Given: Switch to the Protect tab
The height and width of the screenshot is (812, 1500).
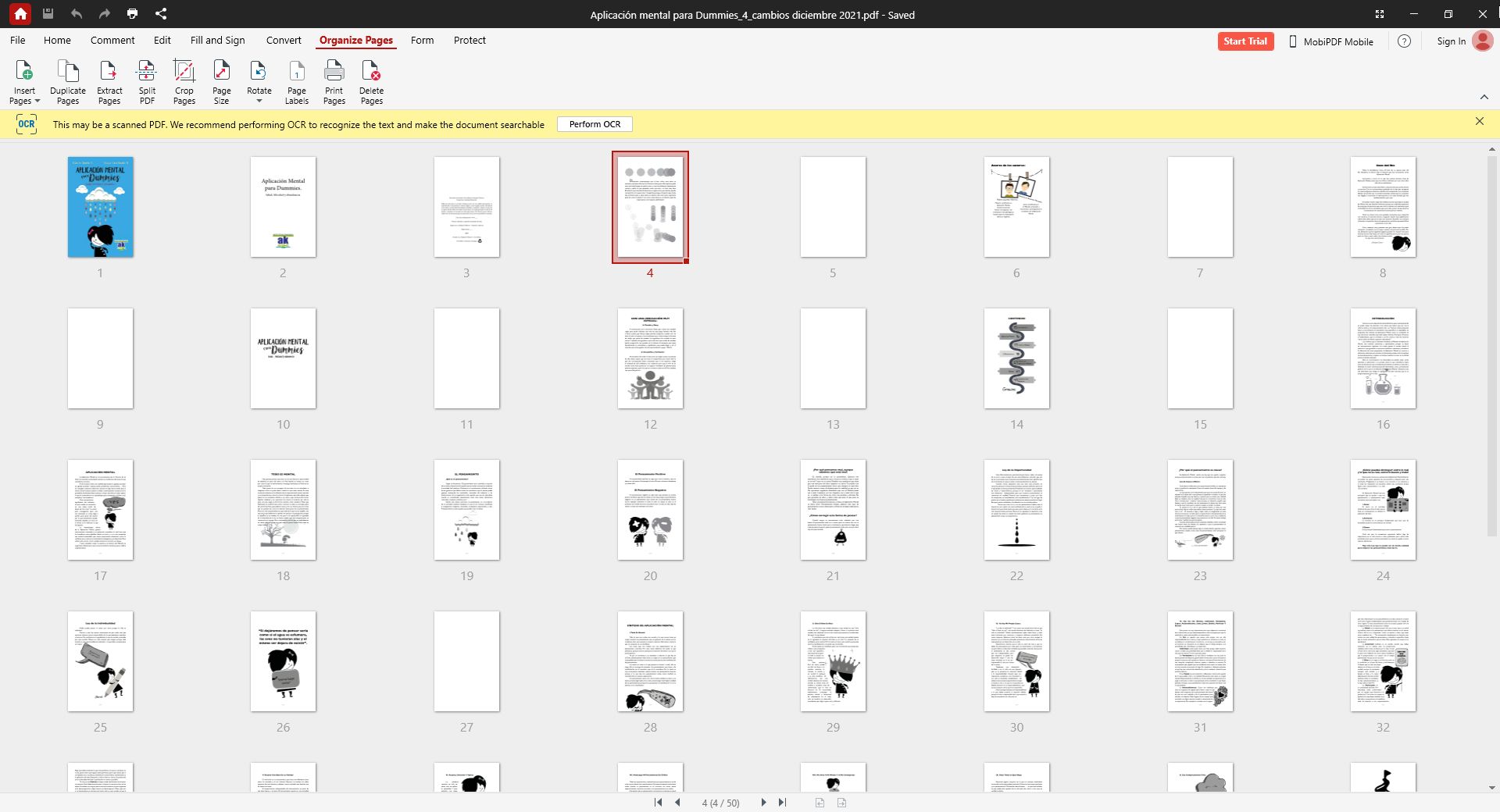Looking at the screenshot, I should pos(470,40).
